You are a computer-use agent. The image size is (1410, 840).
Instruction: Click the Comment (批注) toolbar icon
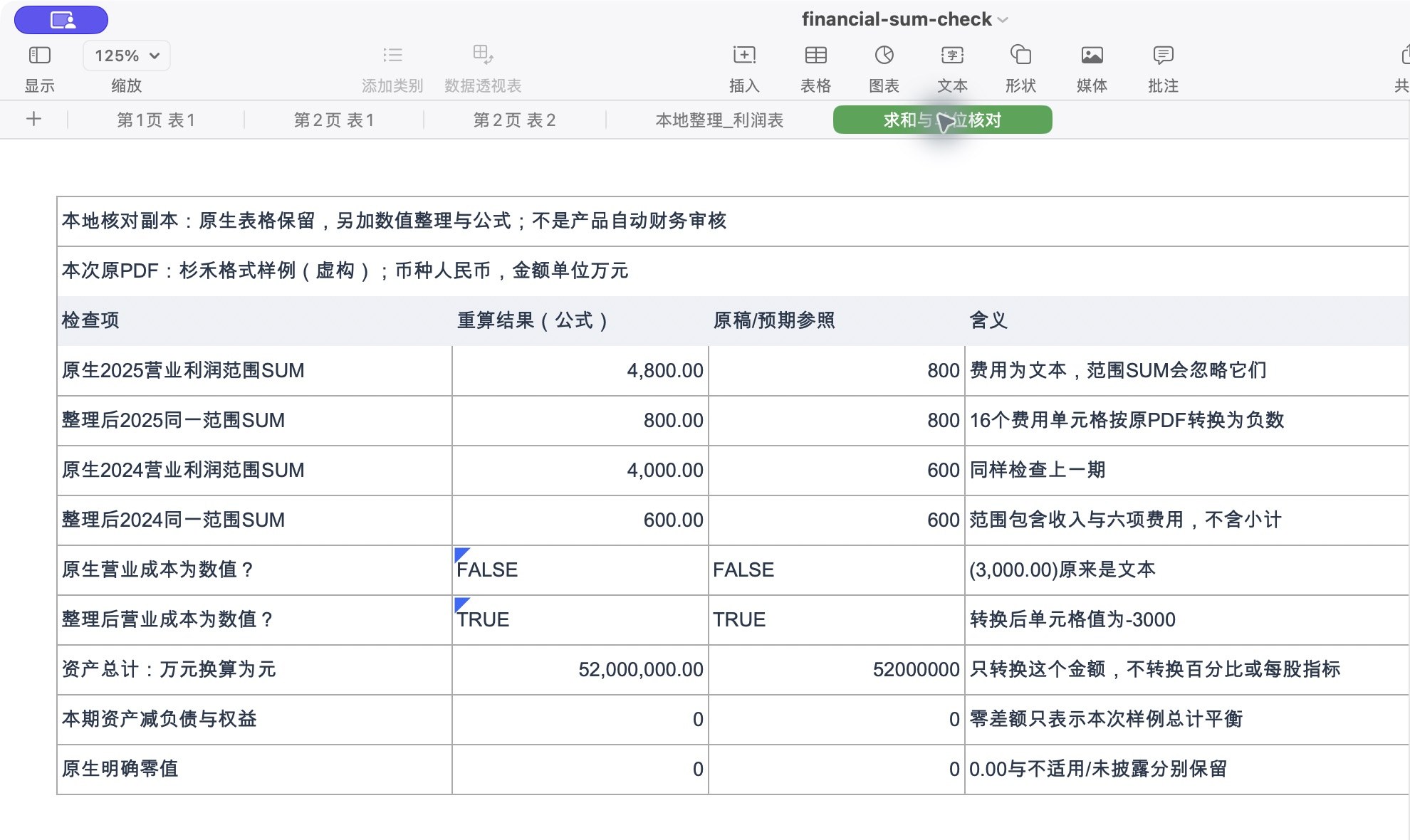[1163, 55]
